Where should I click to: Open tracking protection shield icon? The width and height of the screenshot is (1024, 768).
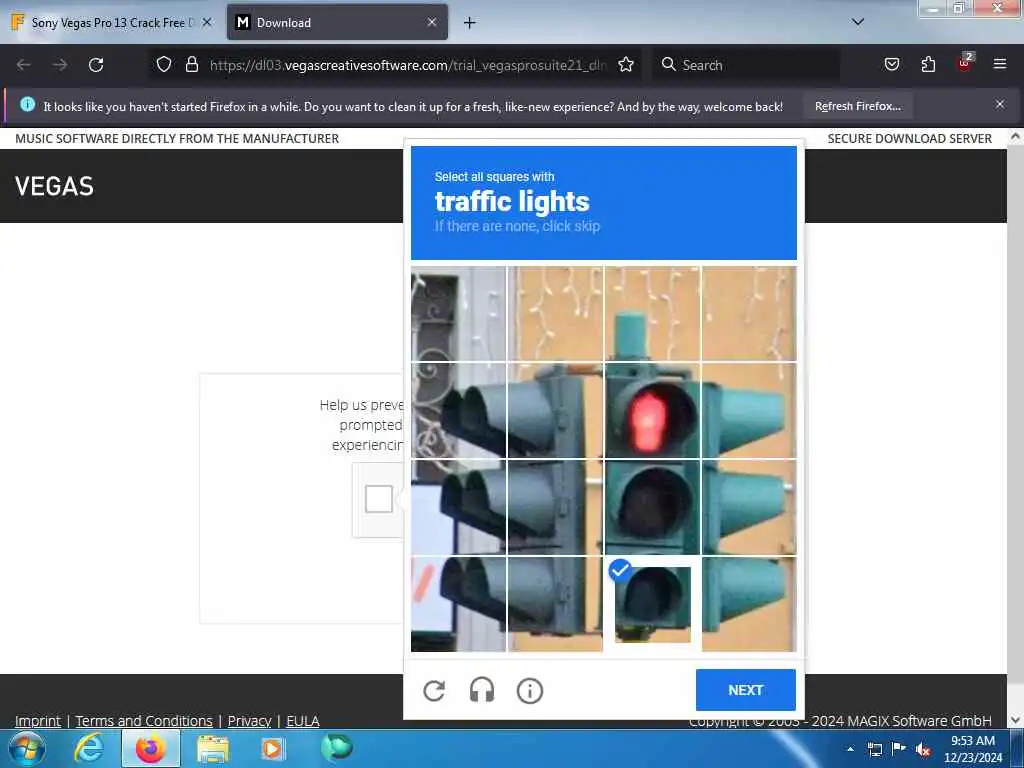tap(164, 64)
